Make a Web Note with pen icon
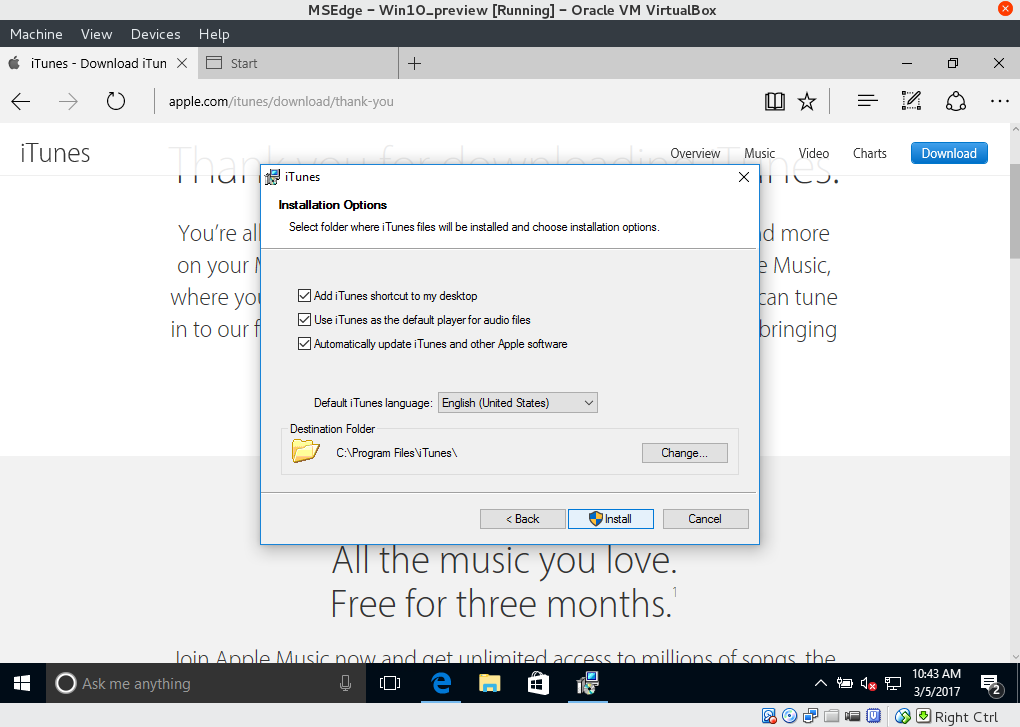This screenshot has width=1020, height=727. click(911, 101)
